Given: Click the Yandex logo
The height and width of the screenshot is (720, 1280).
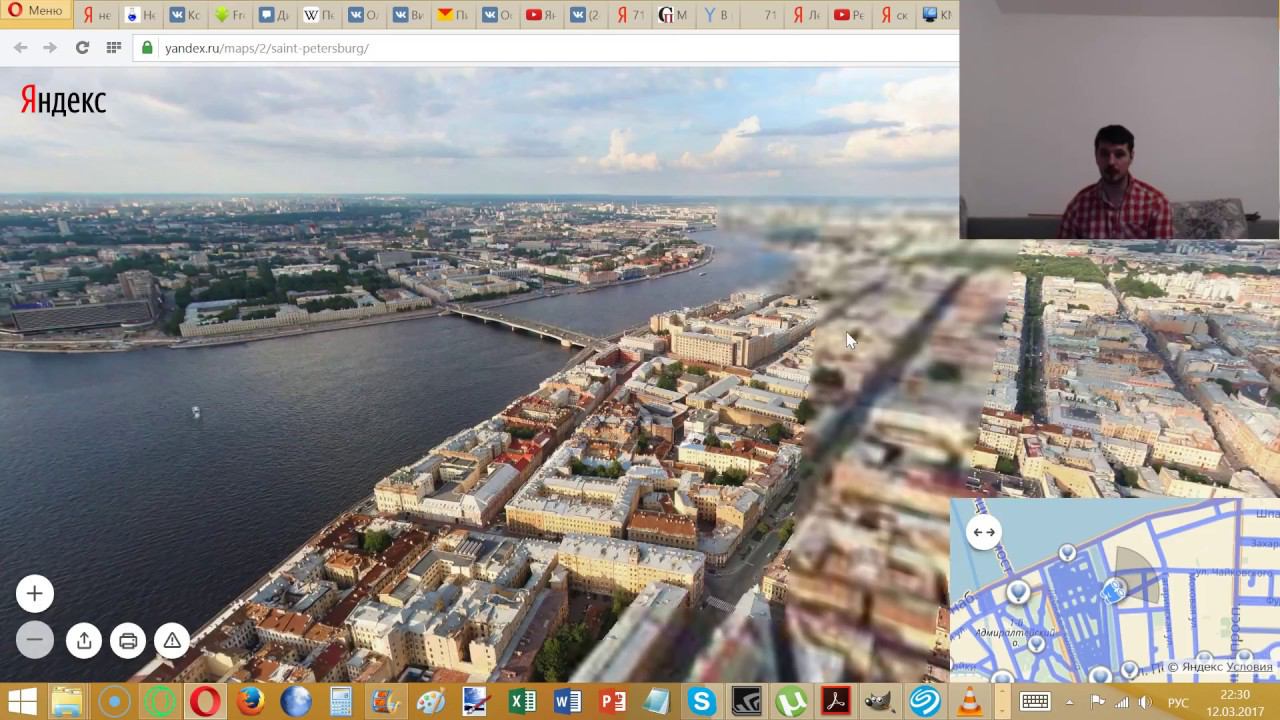Looking at the screenshot, I should click(x=63, y=101).
